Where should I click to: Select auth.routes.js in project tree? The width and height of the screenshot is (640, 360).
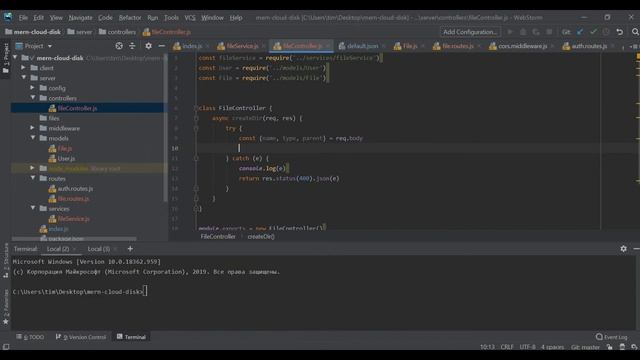click(75, 189)
